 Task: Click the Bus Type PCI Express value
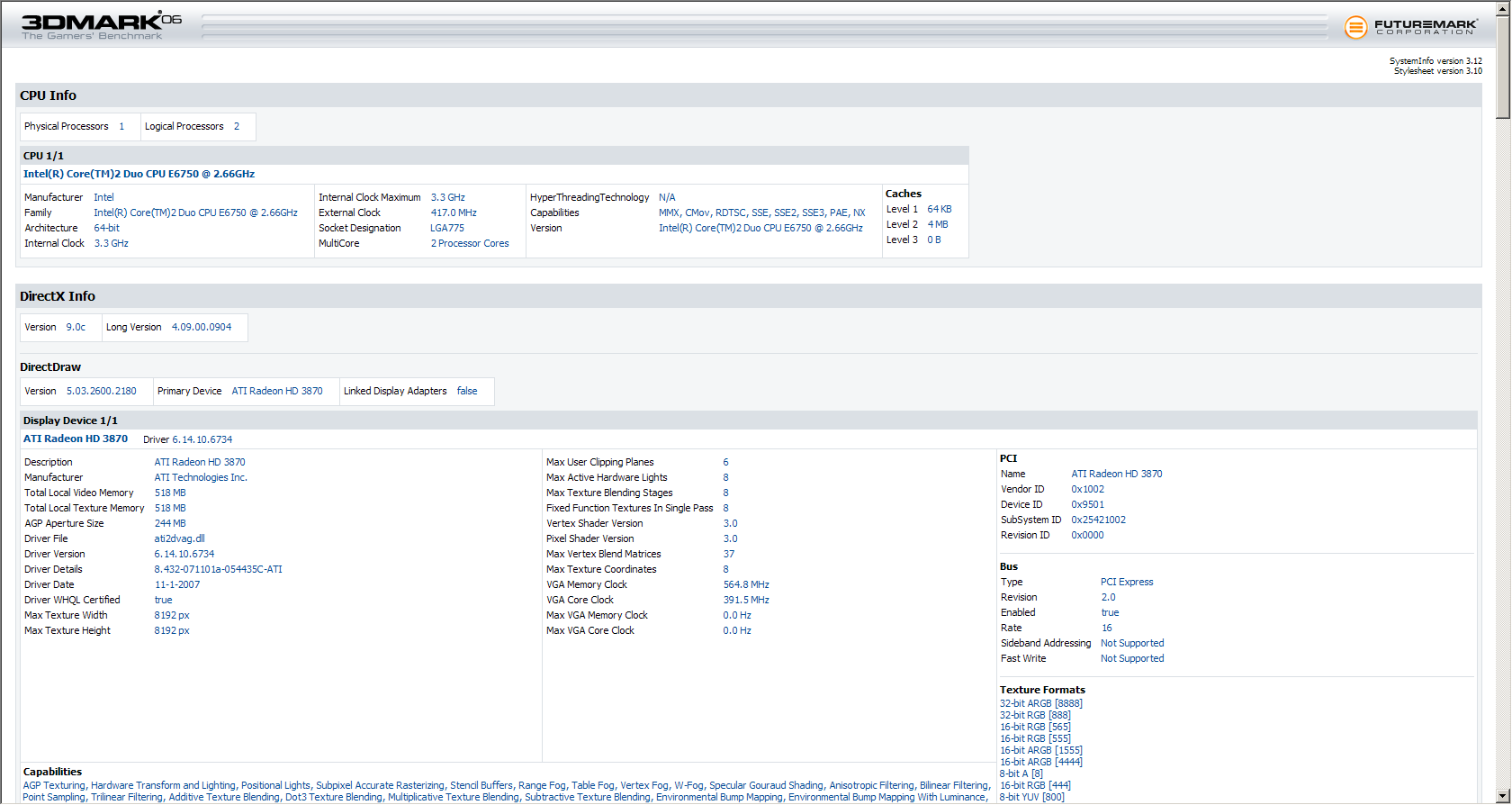coord(1127,582)
